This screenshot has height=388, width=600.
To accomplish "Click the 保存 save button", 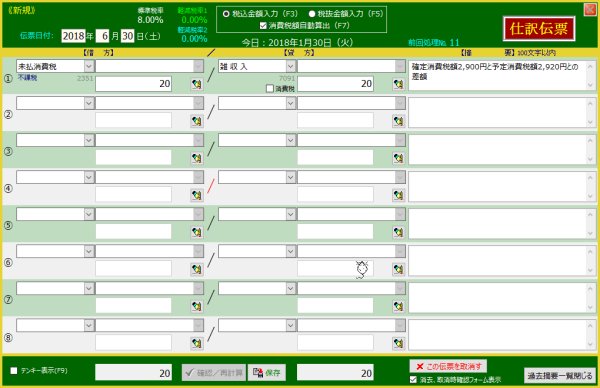I will click(267, 373).
